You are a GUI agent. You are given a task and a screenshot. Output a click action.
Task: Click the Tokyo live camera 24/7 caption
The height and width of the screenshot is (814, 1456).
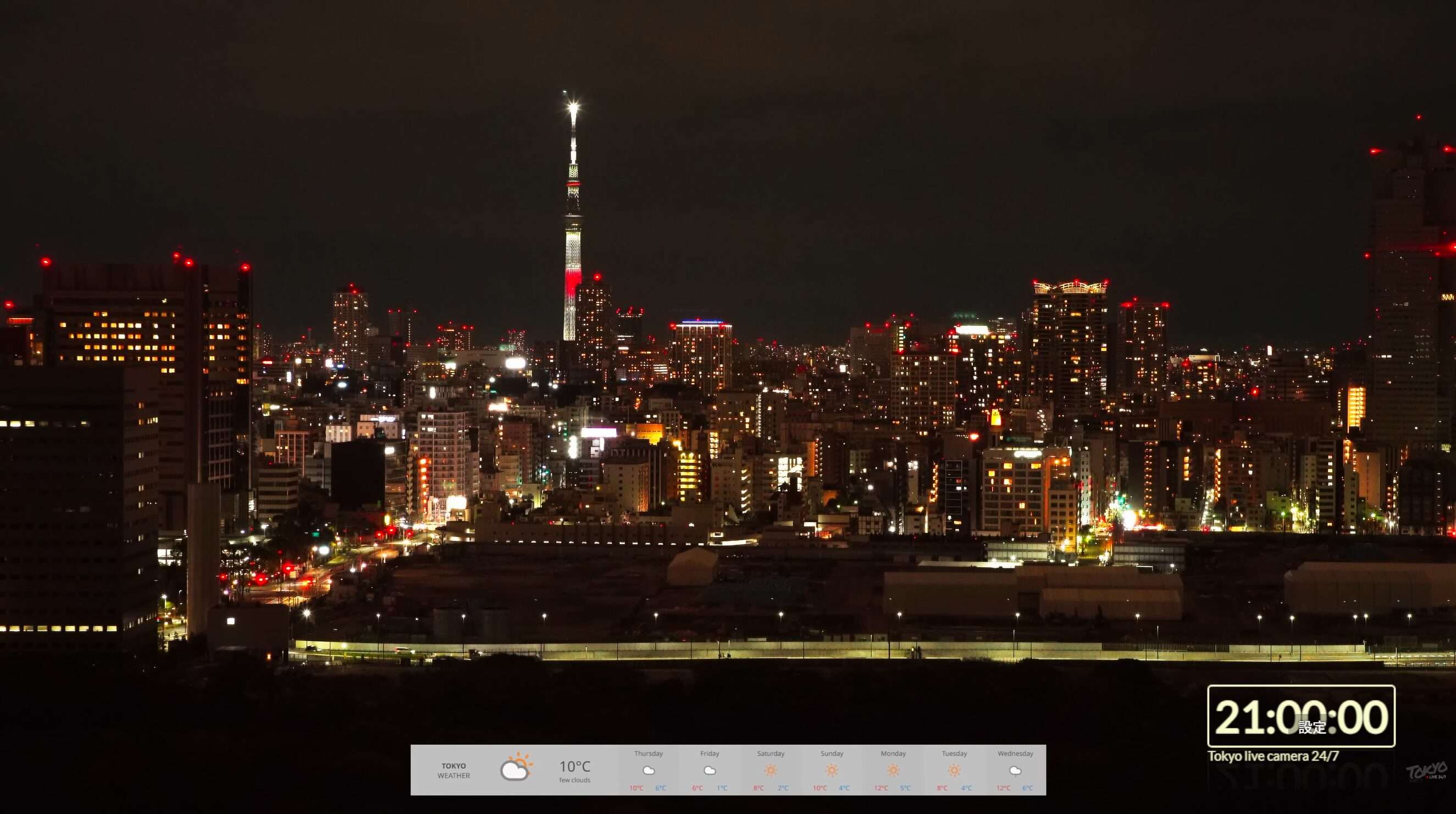[x=1273, y=756]
